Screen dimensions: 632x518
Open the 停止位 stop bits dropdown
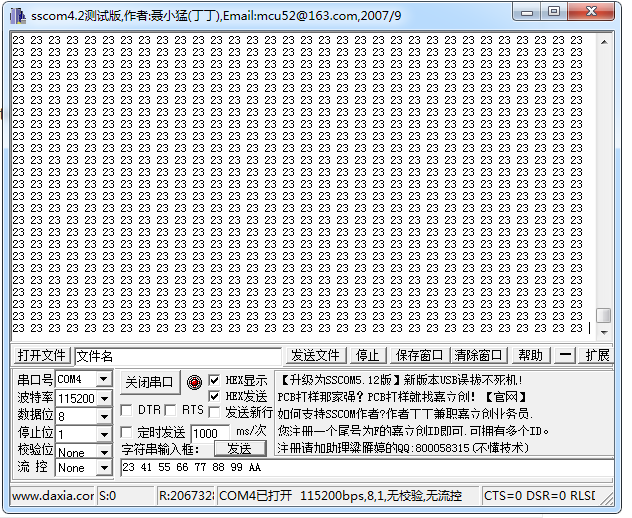pos(104,434)
